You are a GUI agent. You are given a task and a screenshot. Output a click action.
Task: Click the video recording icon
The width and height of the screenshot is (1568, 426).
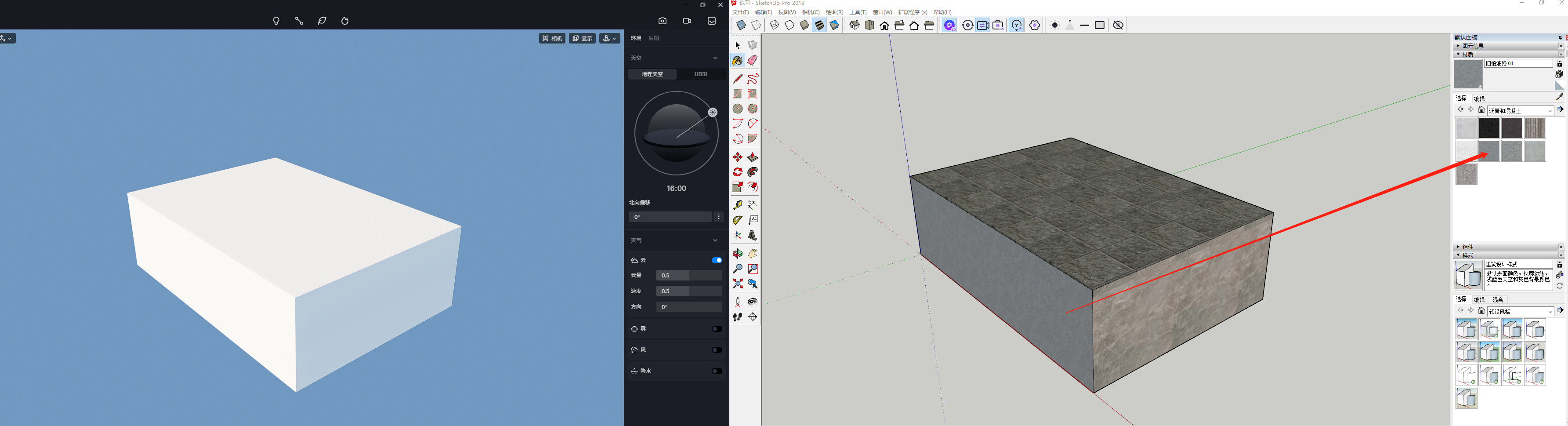(x=687, y=22)
